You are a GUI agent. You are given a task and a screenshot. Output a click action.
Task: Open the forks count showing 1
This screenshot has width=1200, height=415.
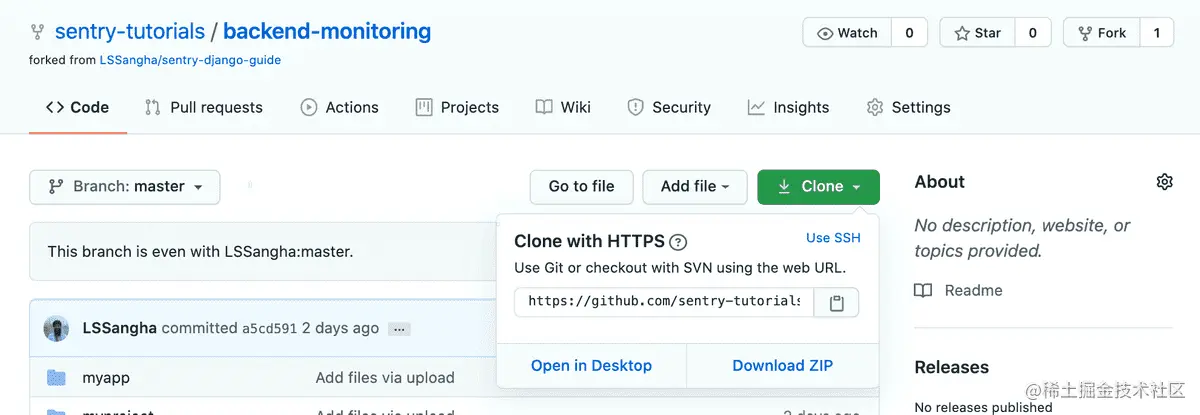[1157, 33]
